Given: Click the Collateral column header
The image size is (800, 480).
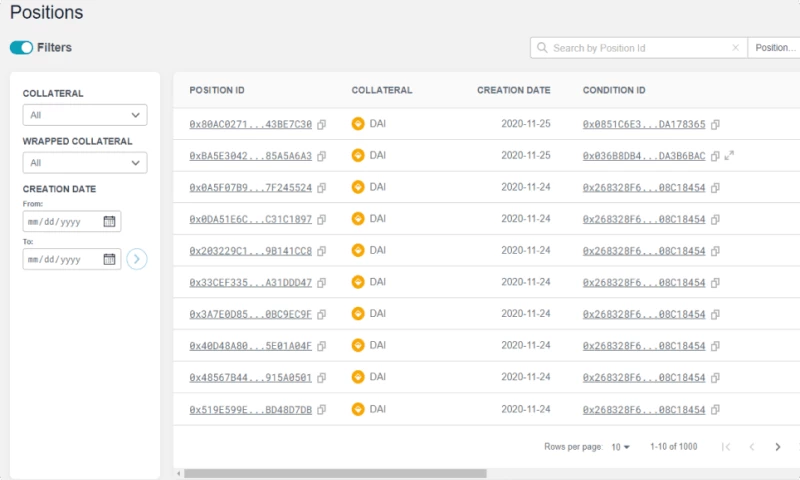Looking at the screenshot, I should 382,90.
